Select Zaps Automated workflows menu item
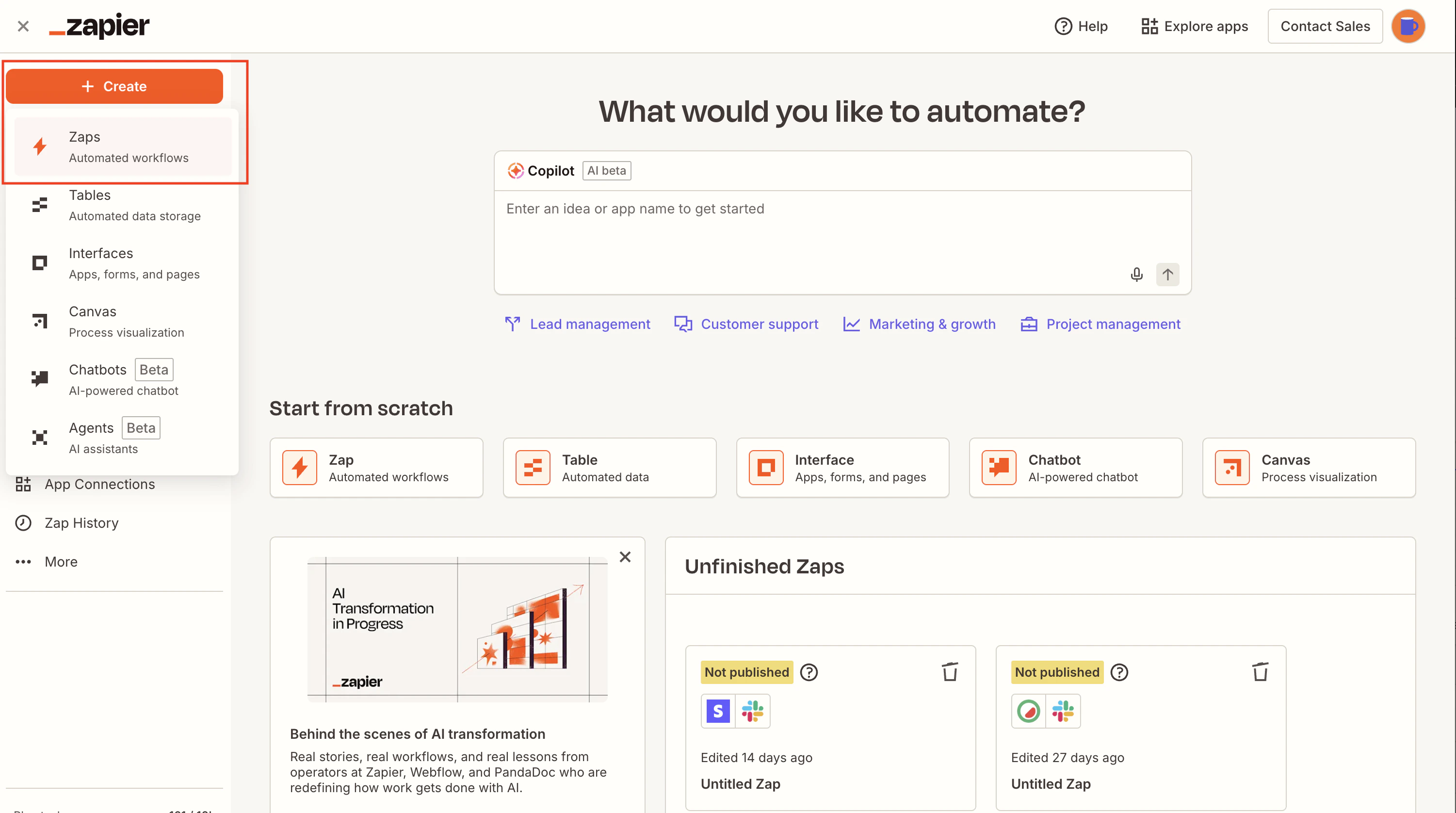The image size is (1456, 813). point(123,146)
